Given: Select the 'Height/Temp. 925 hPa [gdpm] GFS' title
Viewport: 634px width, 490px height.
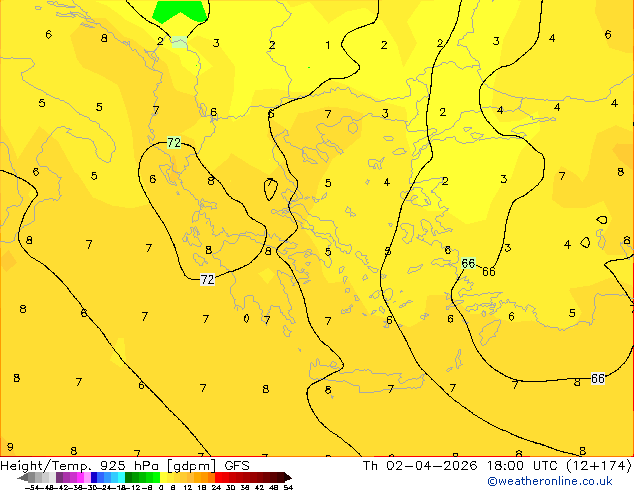Looking at the screenshot, I should click(x=125, y=465).
